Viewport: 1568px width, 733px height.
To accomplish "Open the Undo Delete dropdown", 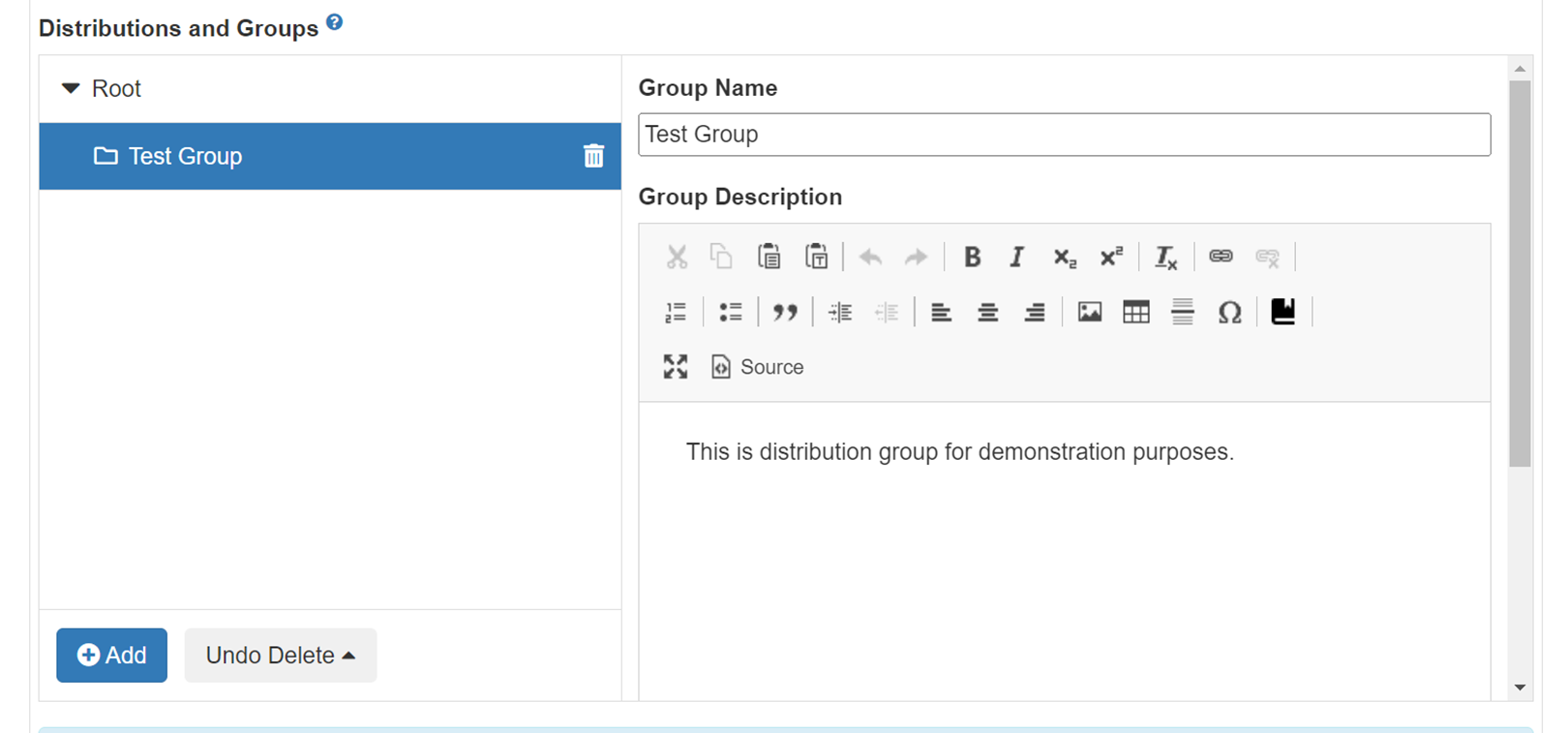I will coord(280,656).
